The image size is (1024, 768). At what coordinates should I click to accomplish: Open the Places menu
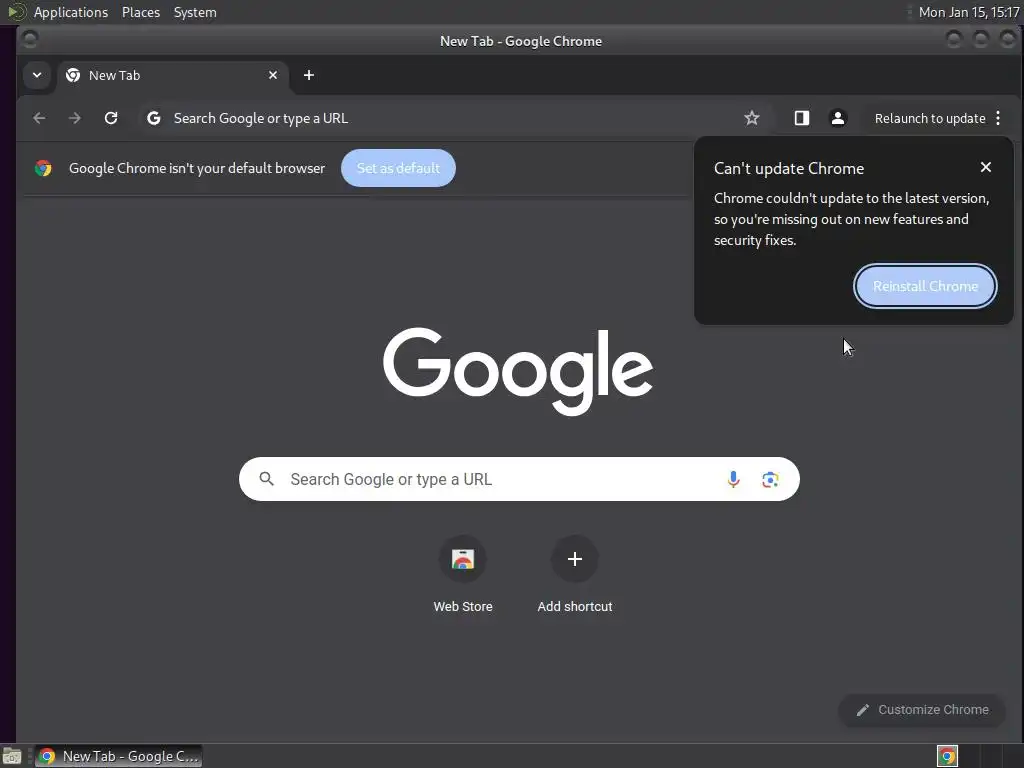coord(140,12)
